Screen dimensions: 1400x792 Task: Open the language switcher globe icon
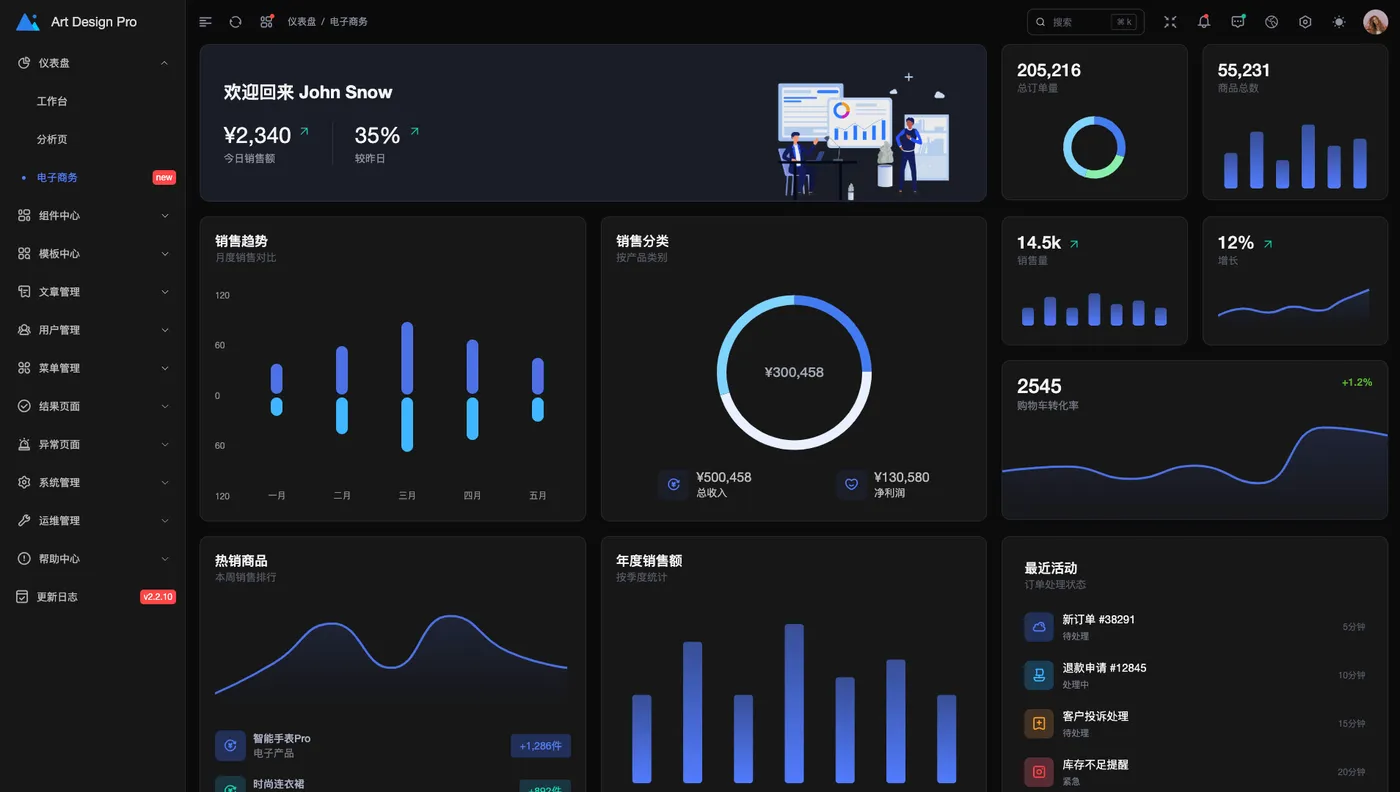tap(1272, 22)
